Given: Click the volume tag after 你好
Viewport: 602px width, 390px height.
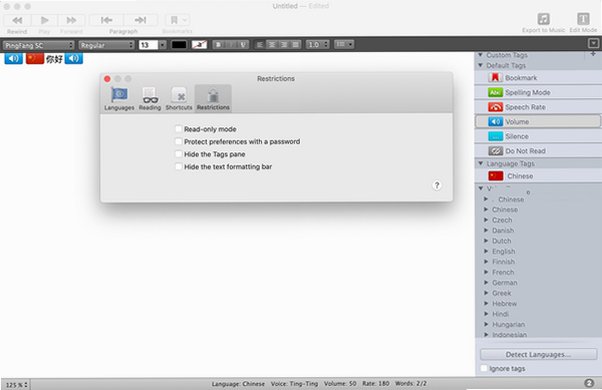Looking at the screenshot, I should (74, 59).
